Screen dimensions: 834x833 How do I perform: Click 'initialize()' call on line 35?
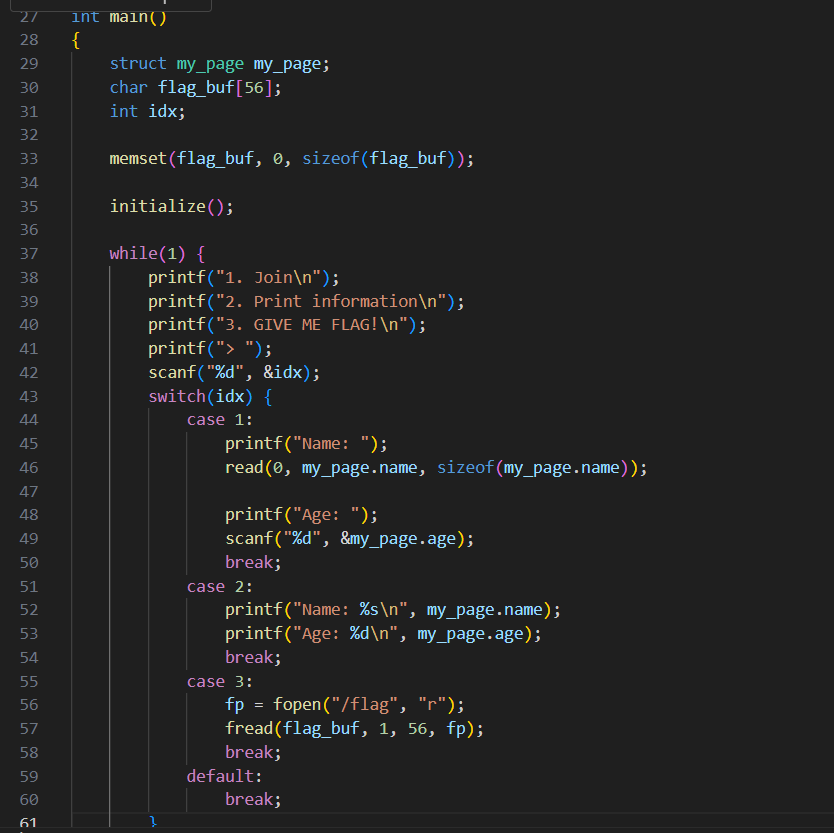[x=166, y=206]
